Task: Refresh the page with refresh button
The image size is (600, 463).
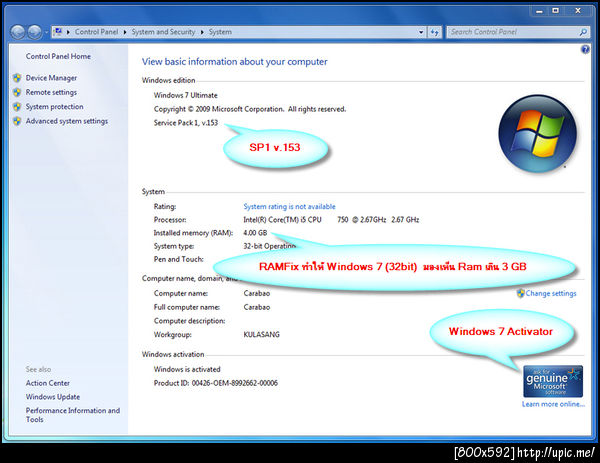Action: tap(434, 32)
